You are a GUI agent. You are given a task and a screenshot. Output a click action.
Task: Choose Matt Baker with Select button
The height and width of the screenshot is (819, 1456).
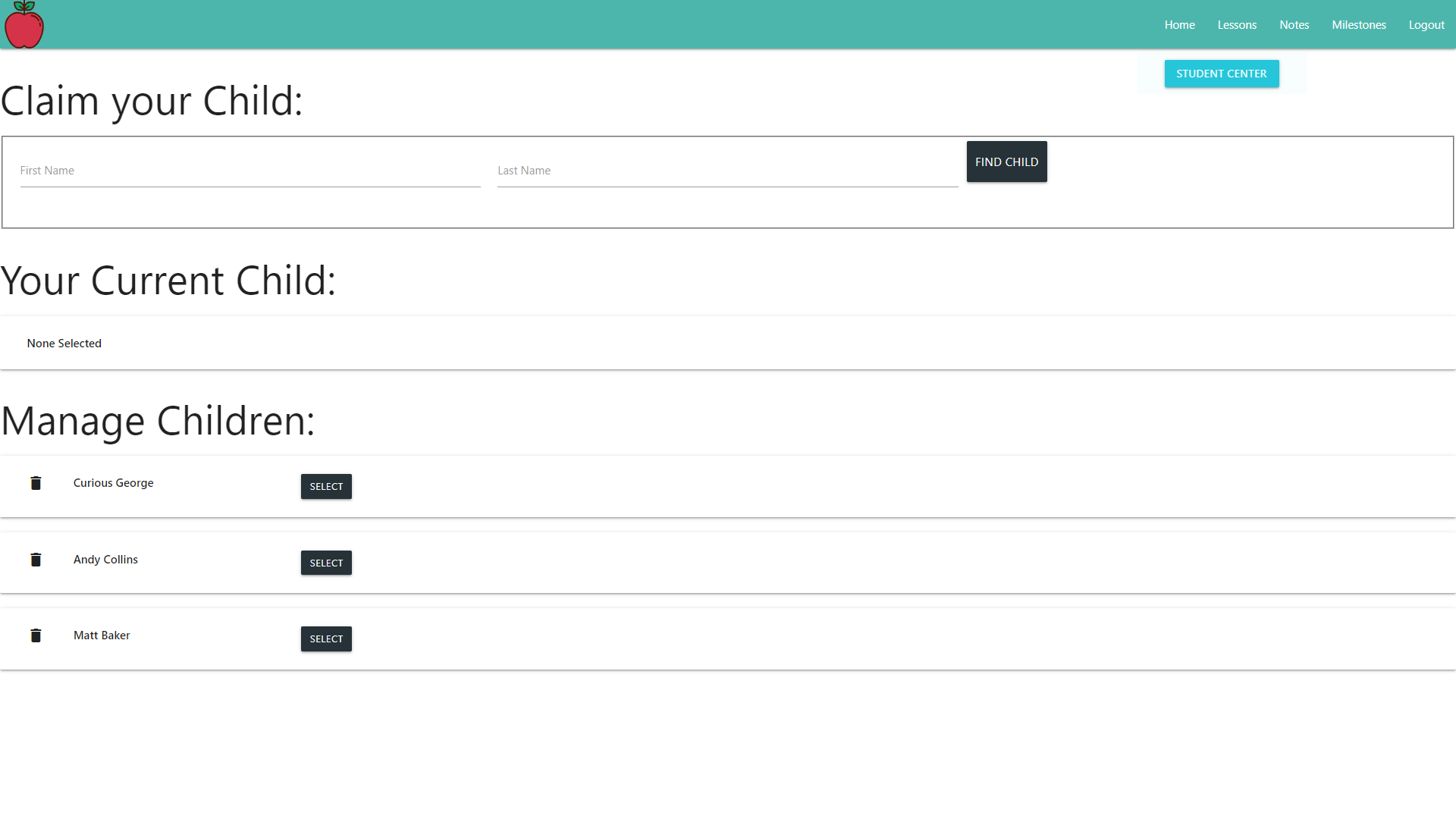[x=326, y=639]
